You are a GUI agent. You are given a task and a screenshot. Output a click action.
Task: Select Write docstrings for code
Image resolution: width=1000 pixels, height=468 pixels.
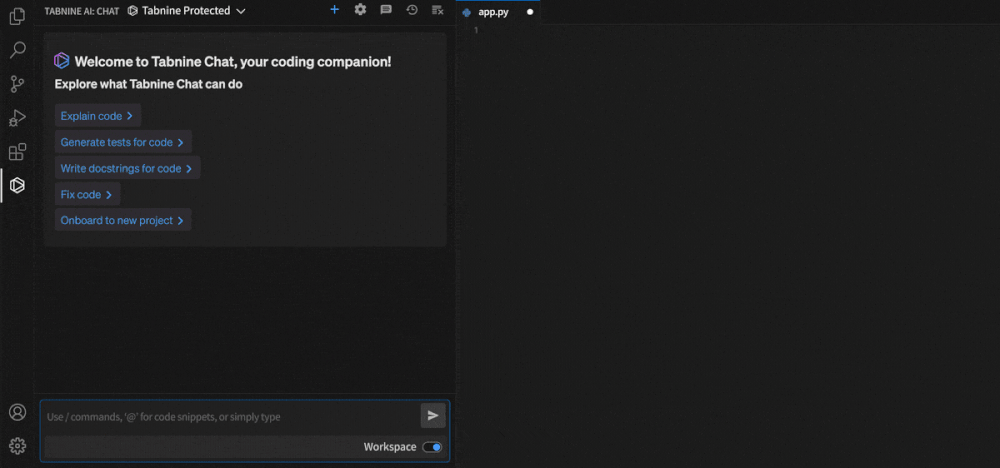[127, 168]
